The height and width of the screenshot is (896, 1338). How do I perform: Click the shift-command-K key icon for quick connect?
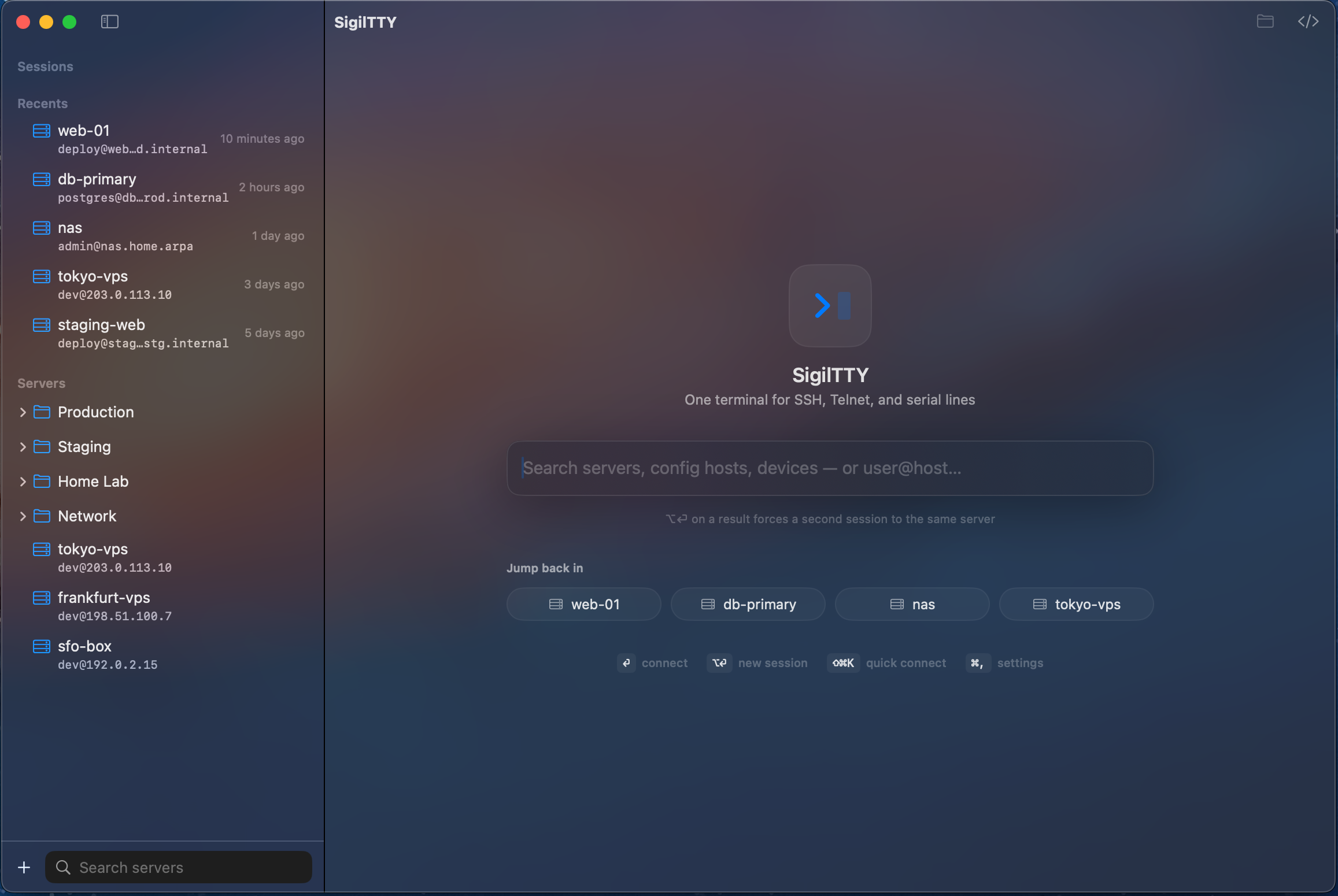844,663
